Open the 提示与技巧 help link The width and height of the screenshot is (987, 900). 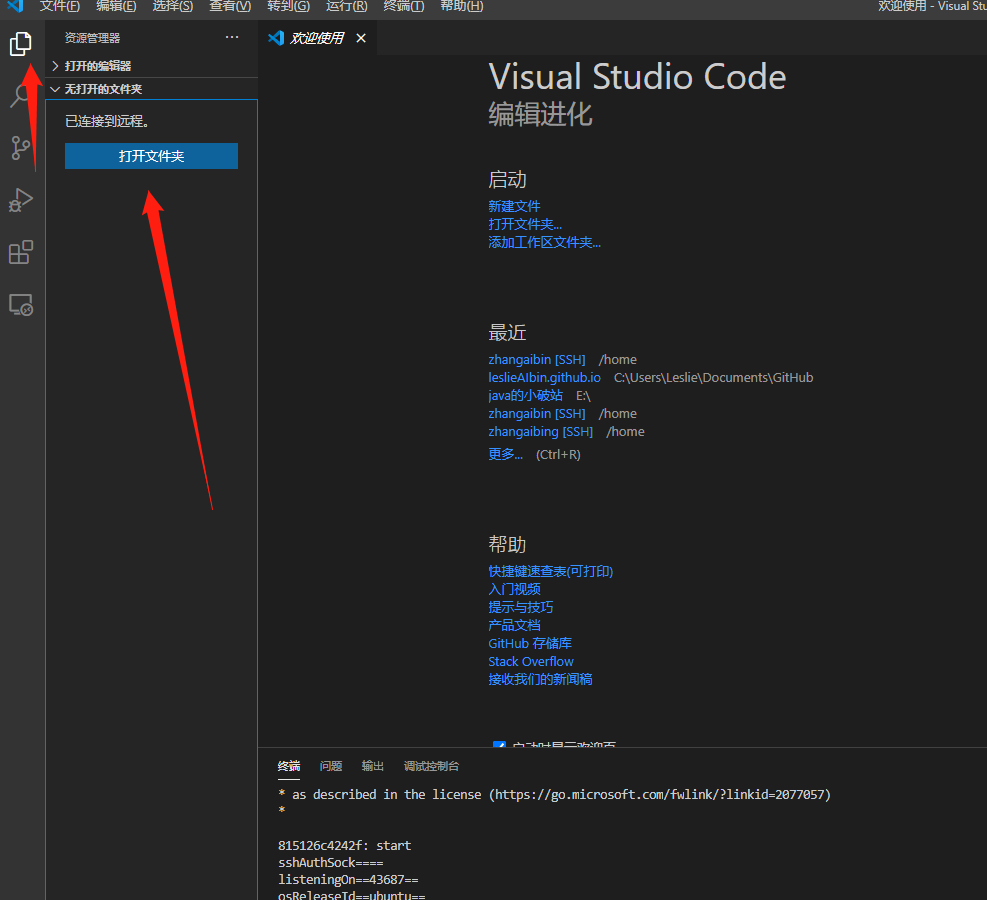click(x=521, y=607)
